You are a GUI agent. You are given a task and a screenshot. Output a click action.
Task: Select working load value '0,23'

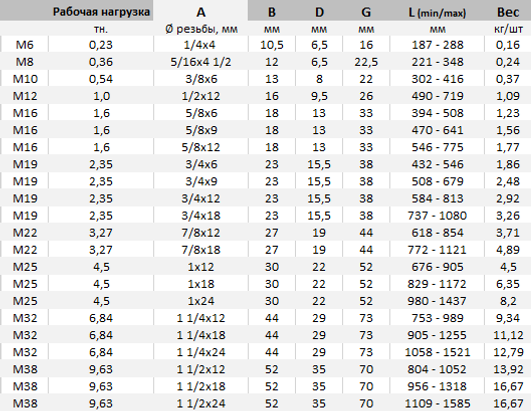coord(101,45)
